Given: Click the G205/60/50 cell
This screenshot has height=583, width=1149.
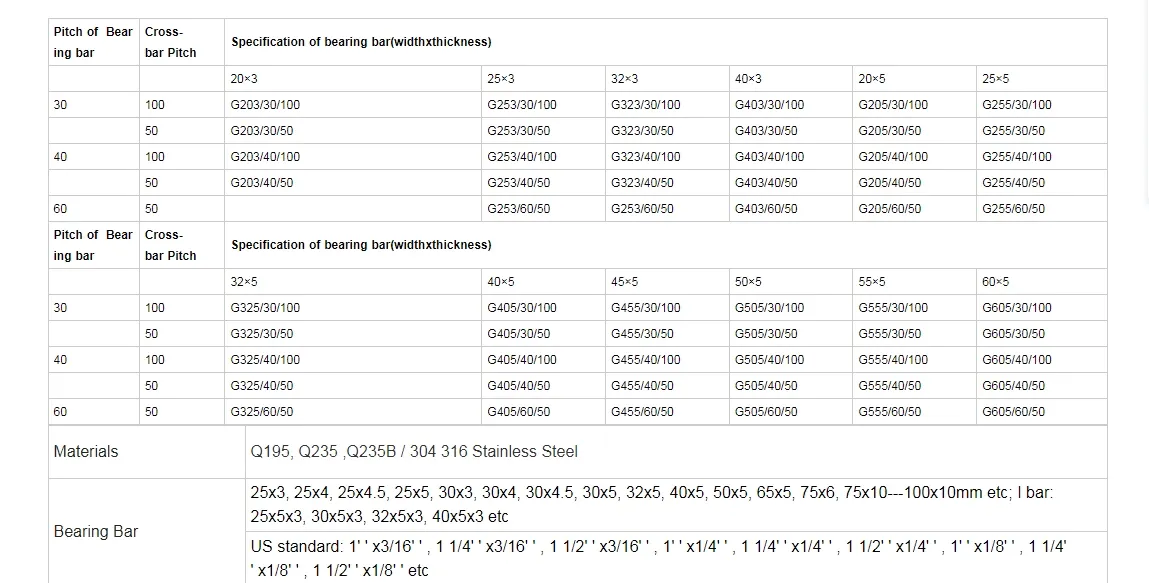Looking at the screenshot, I should 889,209.
